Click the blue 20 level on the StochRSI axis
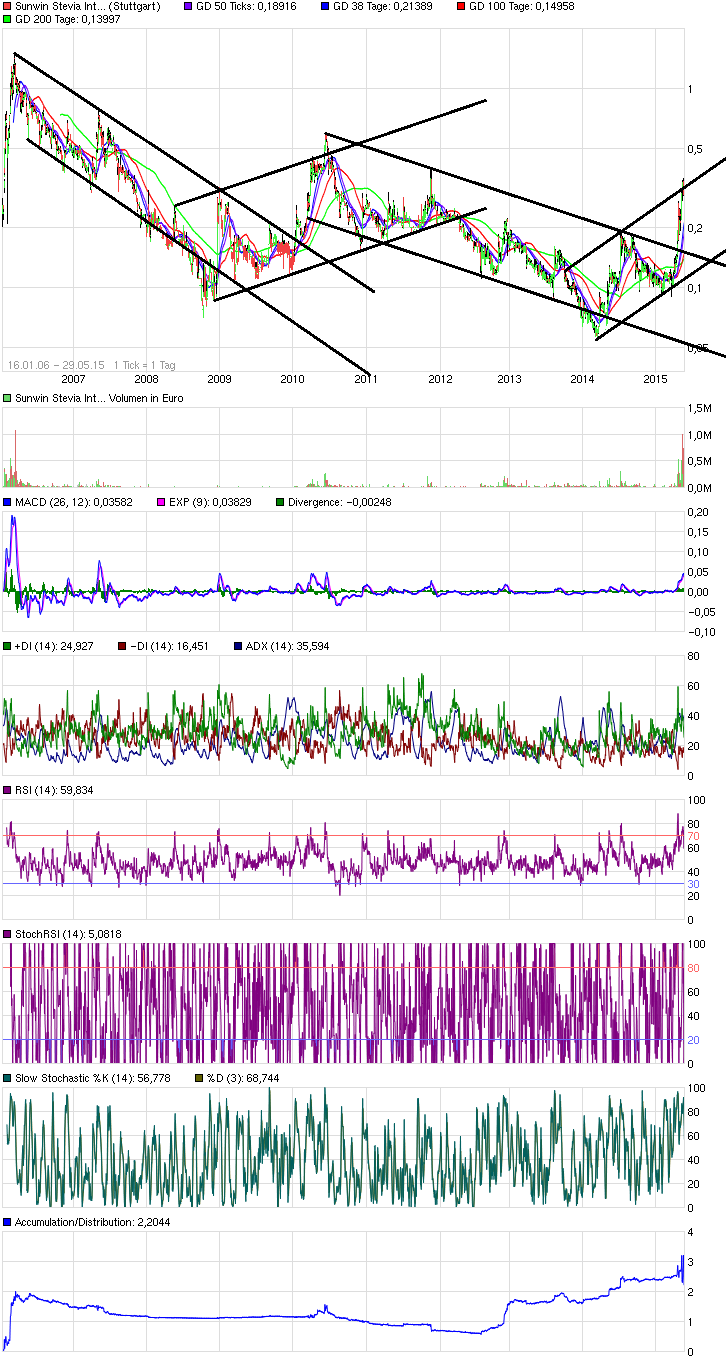Screen dimensions: 726x1360 (692, 1040)
